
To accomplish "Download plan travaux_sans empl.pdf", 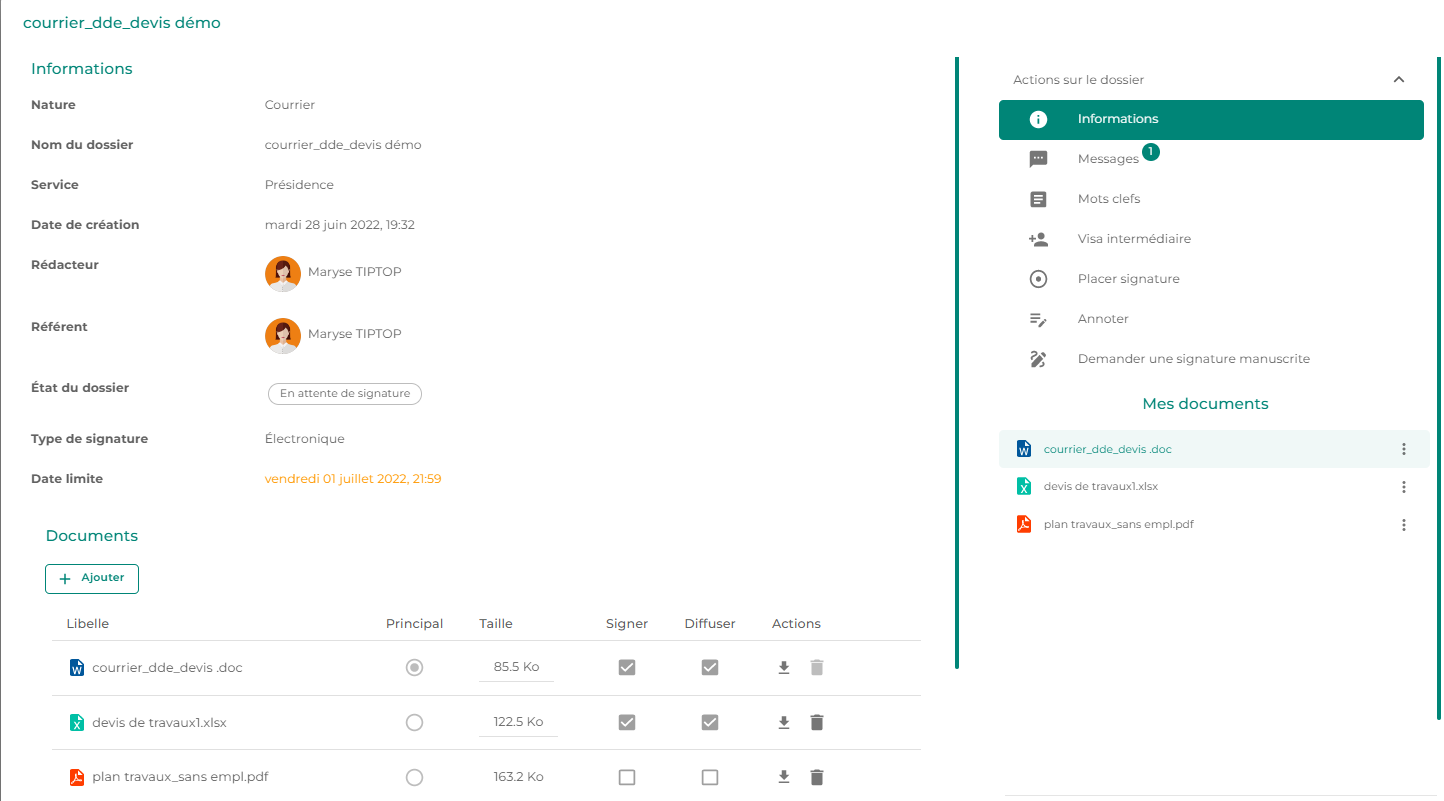I will pyautogui.click(x=784, y=777).
